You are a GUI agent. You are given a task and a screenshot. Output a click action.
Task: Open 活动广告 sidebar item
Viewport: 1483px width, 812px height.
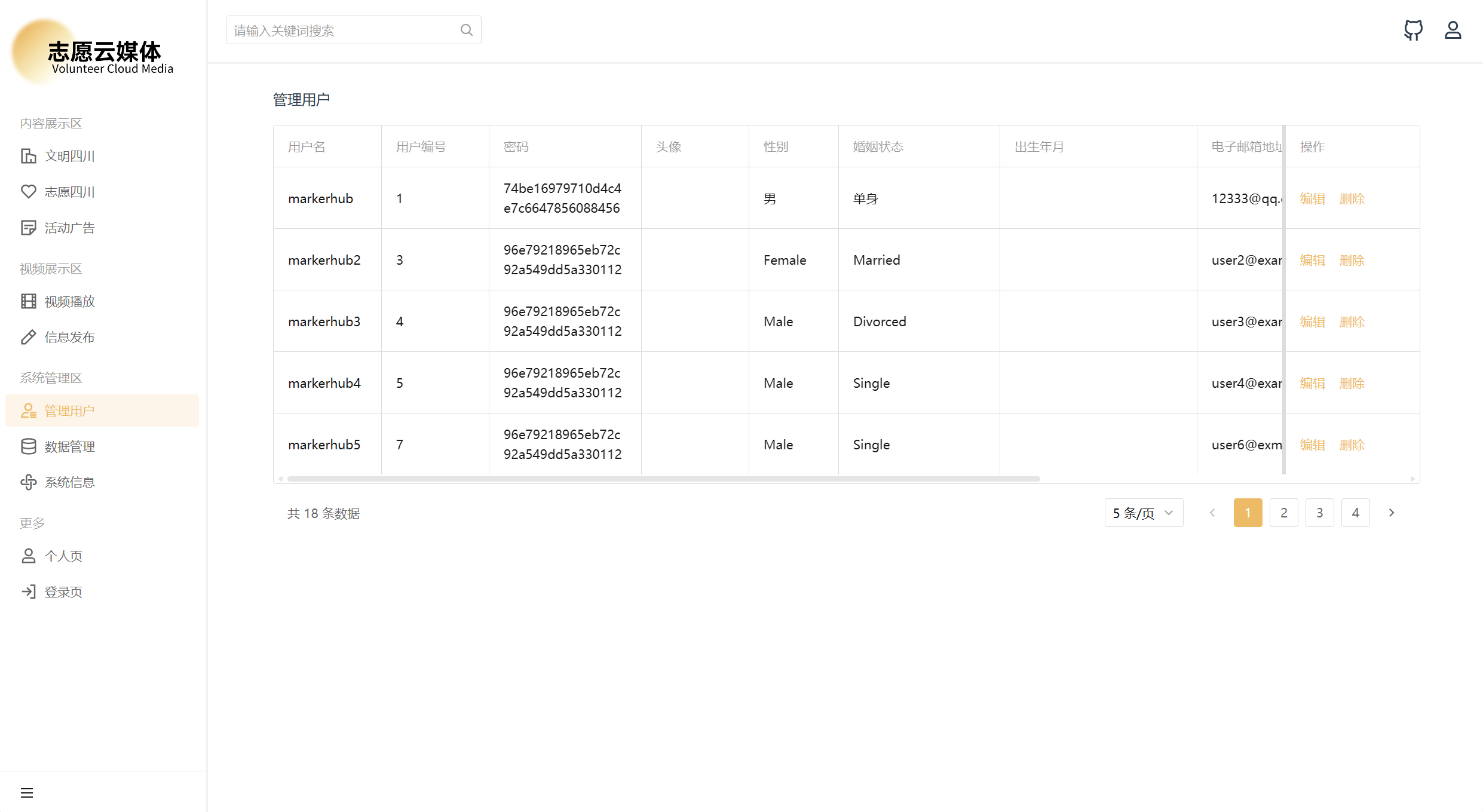[x=69, y=228]
